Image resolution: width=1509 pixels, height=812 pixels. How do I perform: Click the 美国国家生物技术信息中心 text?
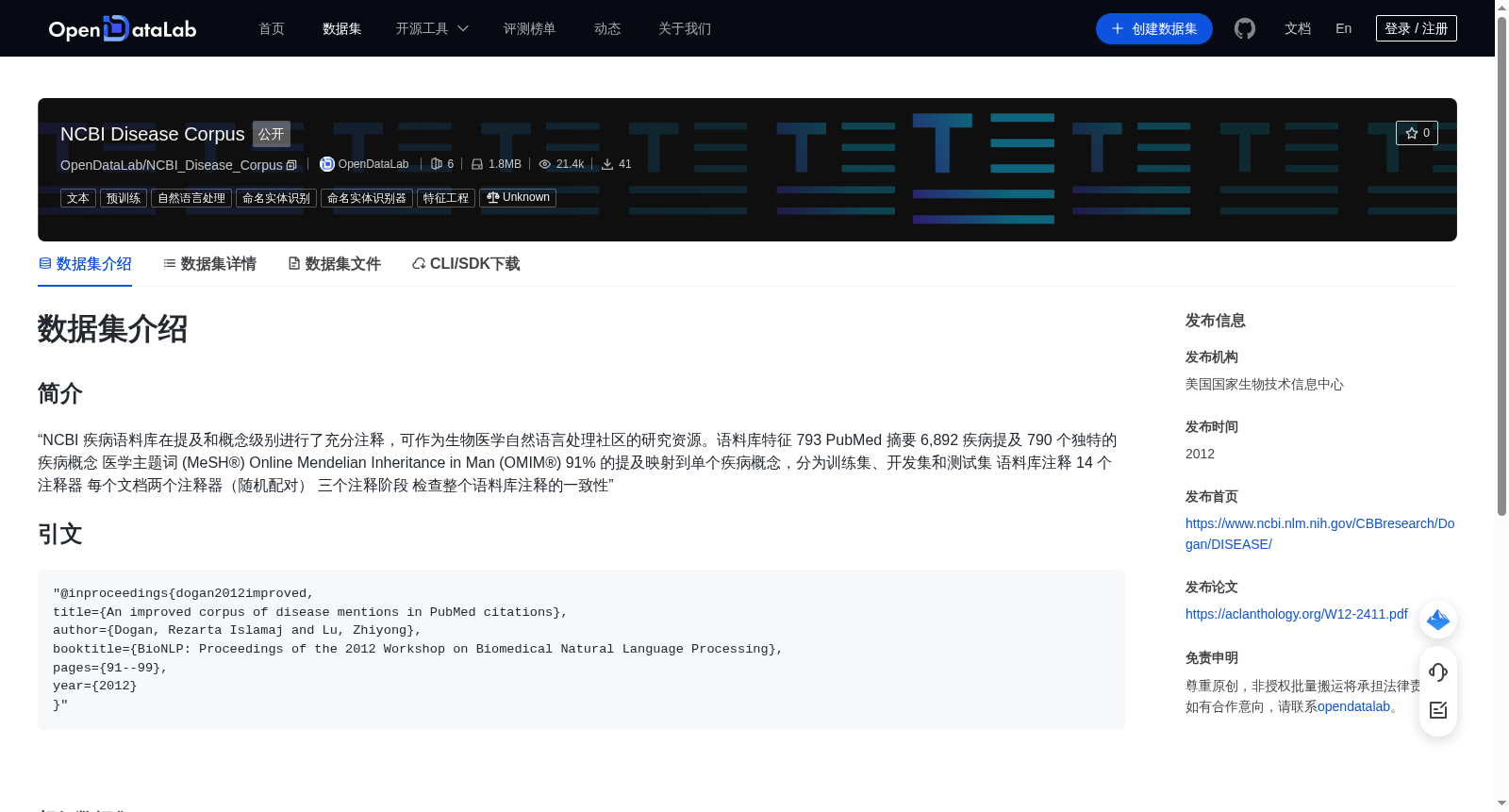pyautogui.click(x=1265, y=384)
